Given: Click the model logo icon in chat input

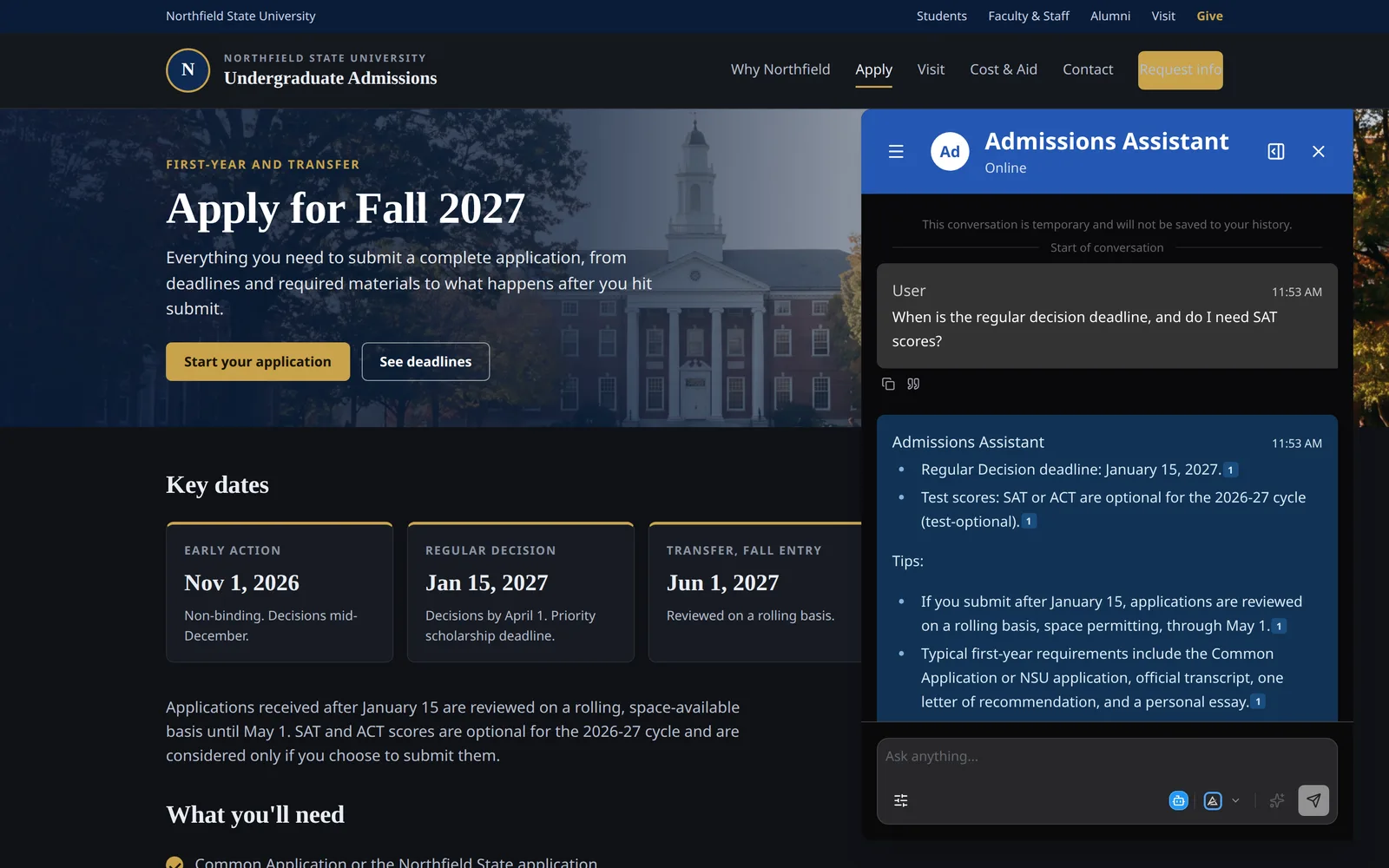Looking at the screenshot, I should (x=1213, y=800).
